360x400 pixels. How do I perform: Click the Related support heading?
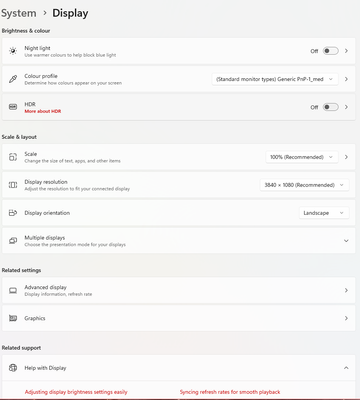click(21, 348)
